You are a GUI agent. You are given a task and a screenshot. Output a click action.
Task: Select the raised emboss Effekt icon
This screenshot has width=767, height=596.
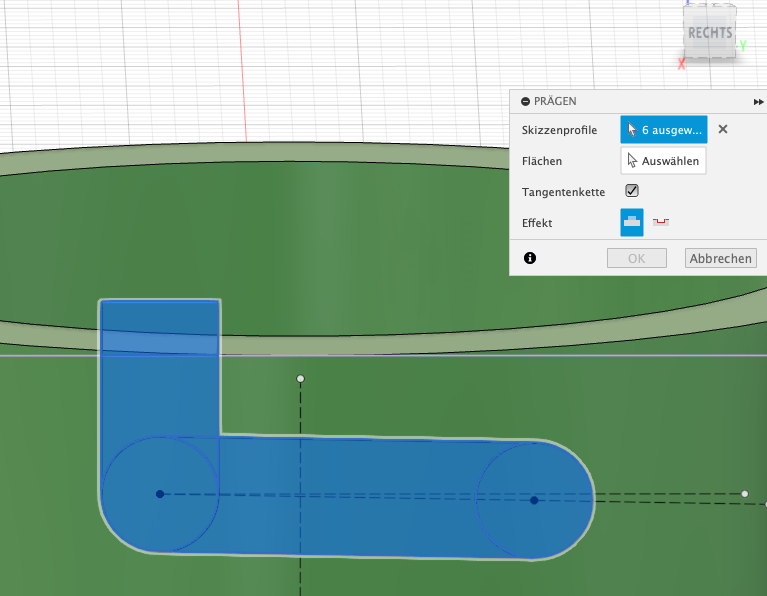pos(632,222)
